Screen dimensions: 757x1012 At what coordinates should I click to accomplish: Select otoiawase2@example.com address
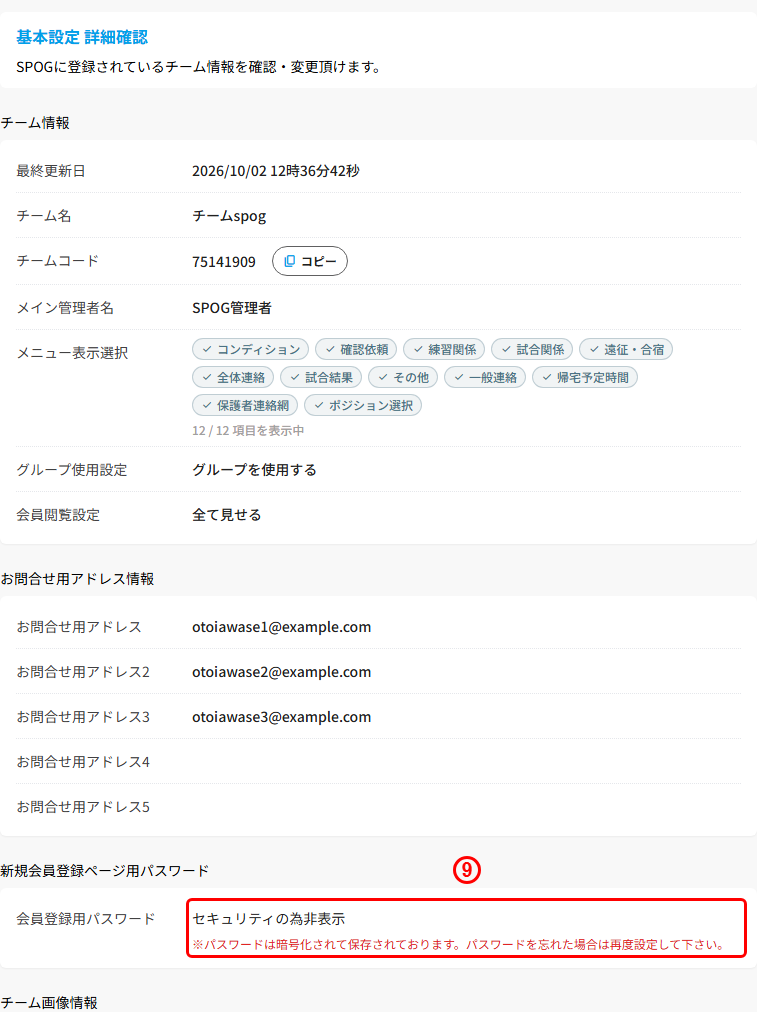pos(281,672)
